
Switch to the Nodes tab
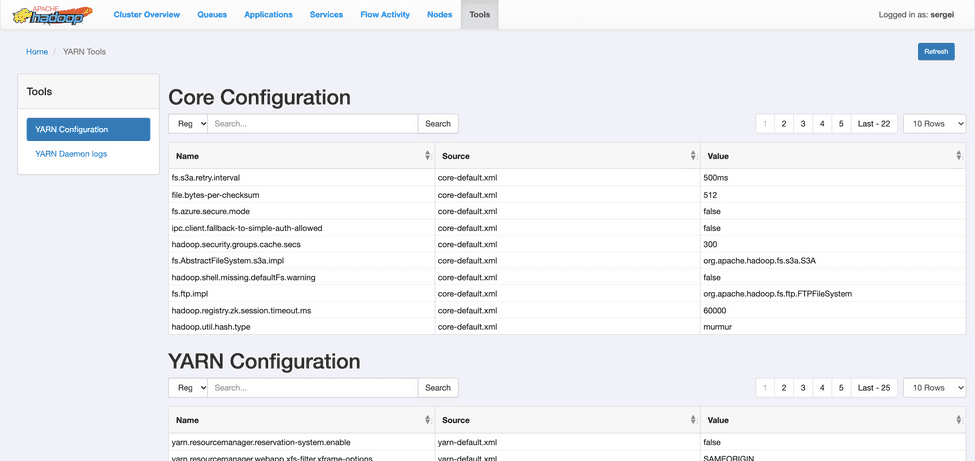point(439,15)
